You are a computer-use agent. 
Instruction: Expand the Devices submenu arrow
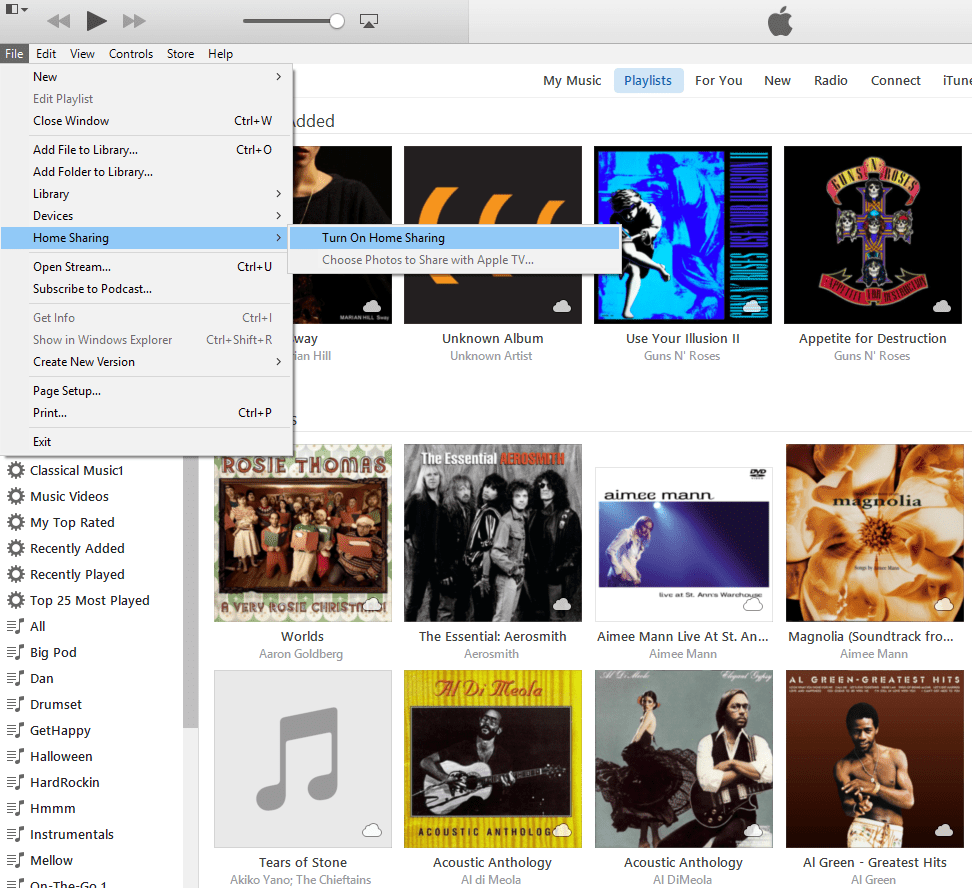278,216
